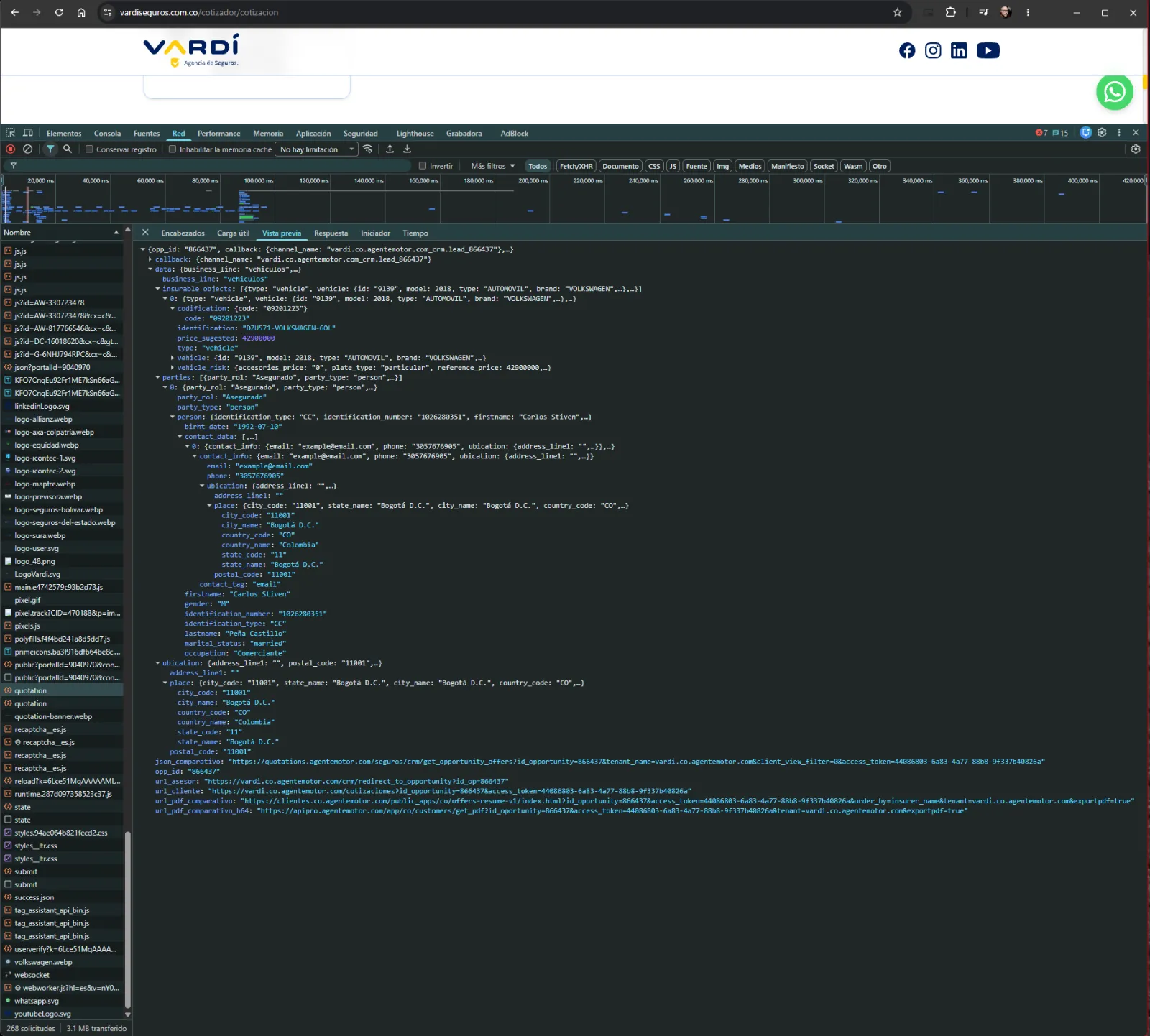1150x1036 pixels.
Task: Open the No hay limitación throttling dropdown
Action: pyautogui.click(x=317, y=149)
